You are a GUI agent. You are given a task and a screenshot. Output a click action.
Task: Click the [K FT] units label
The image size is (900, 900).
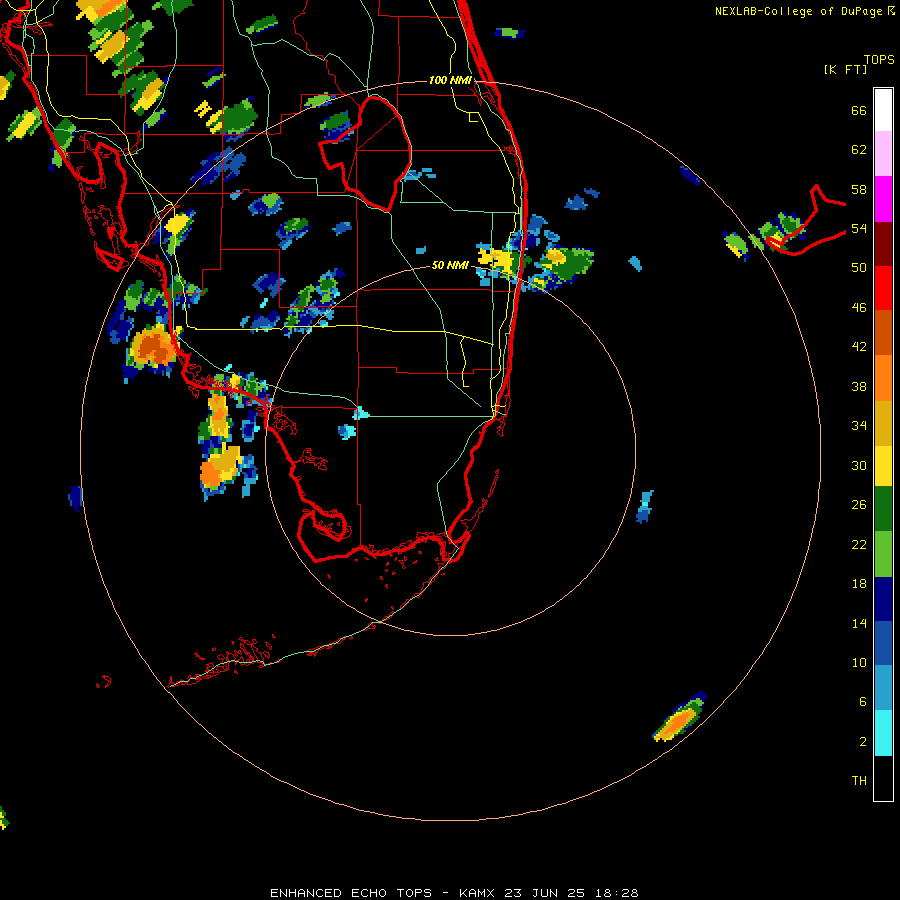click(845, 69)
